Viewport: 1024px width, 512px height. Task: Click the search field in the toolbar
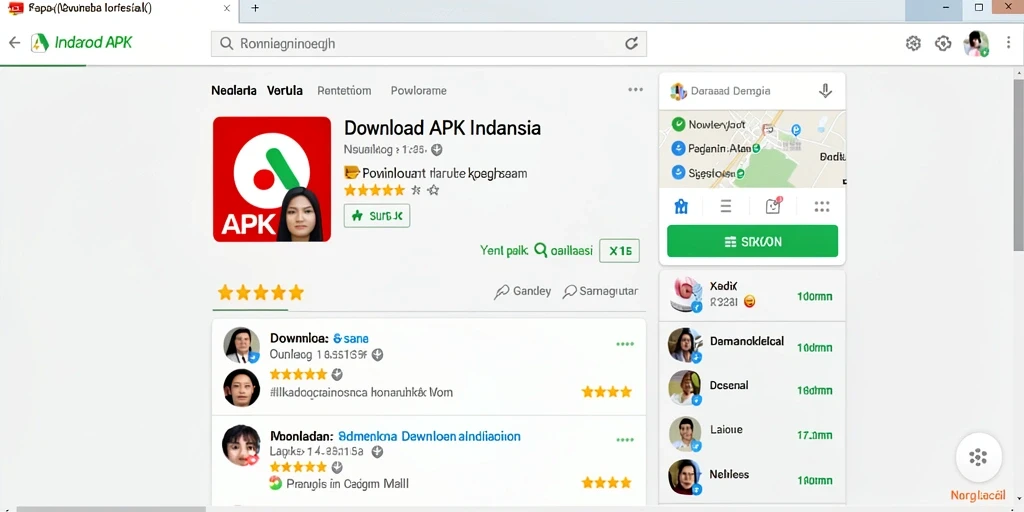click(428, 44)
